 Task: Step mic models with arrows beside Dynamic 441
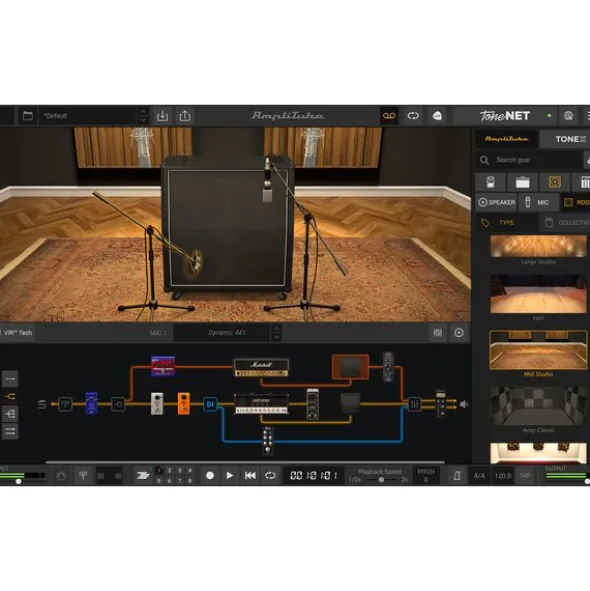[276, 333]
